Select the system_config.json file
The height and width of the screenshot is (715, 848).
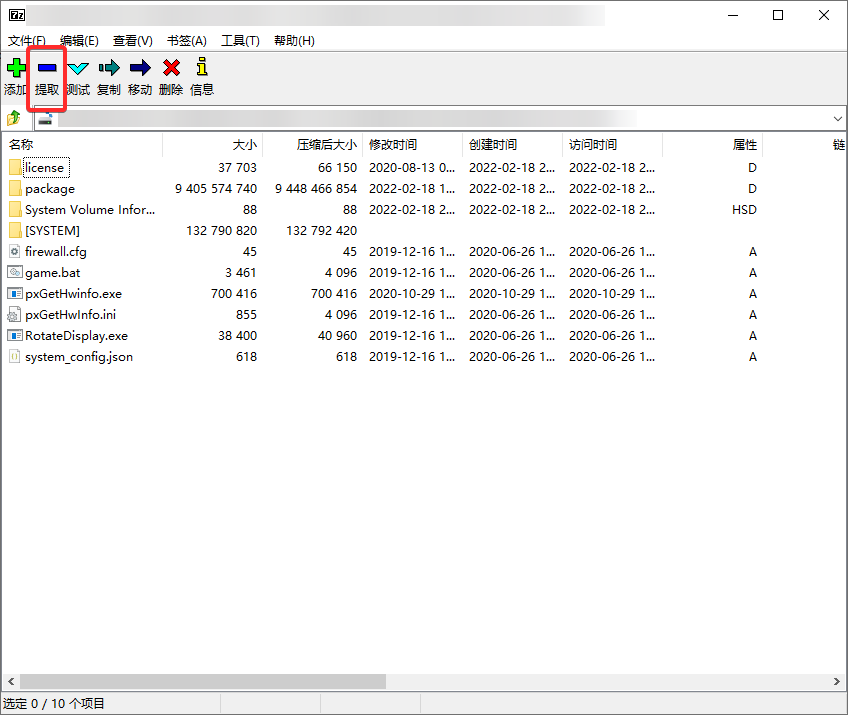[x=78, y=357]
